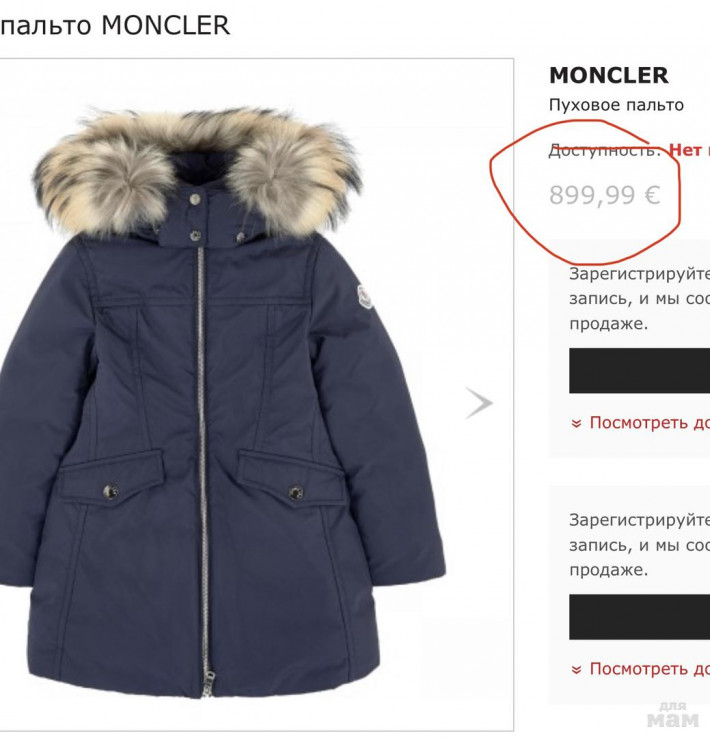The width and height of the screenshot is (710, 738).
Task: Expand upper double-chevron beside Посмотреть
Action: click(x=576, y=424)
